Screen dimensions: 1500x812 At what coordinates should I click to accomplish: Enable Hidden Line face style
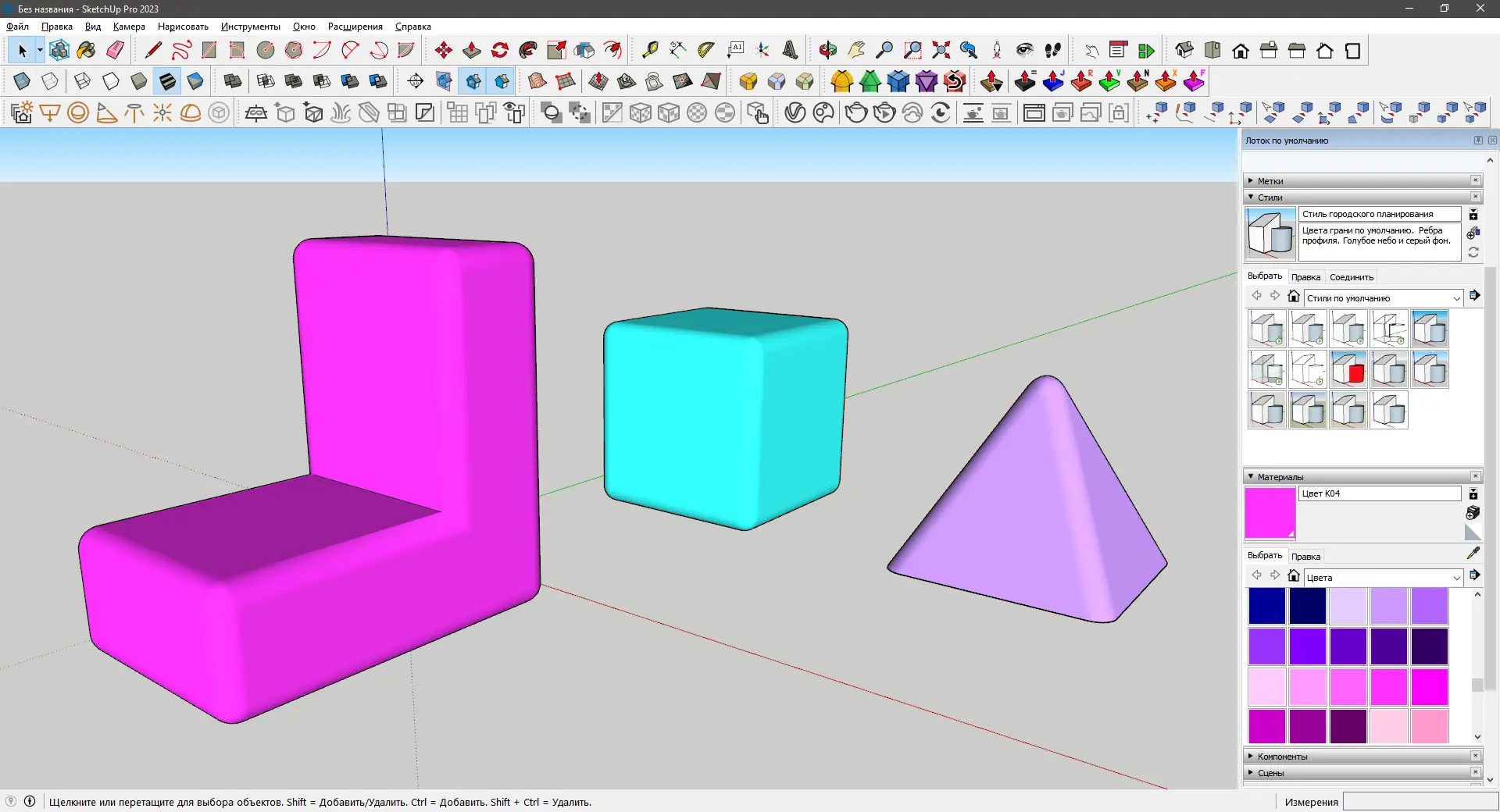tap(111, 81)
